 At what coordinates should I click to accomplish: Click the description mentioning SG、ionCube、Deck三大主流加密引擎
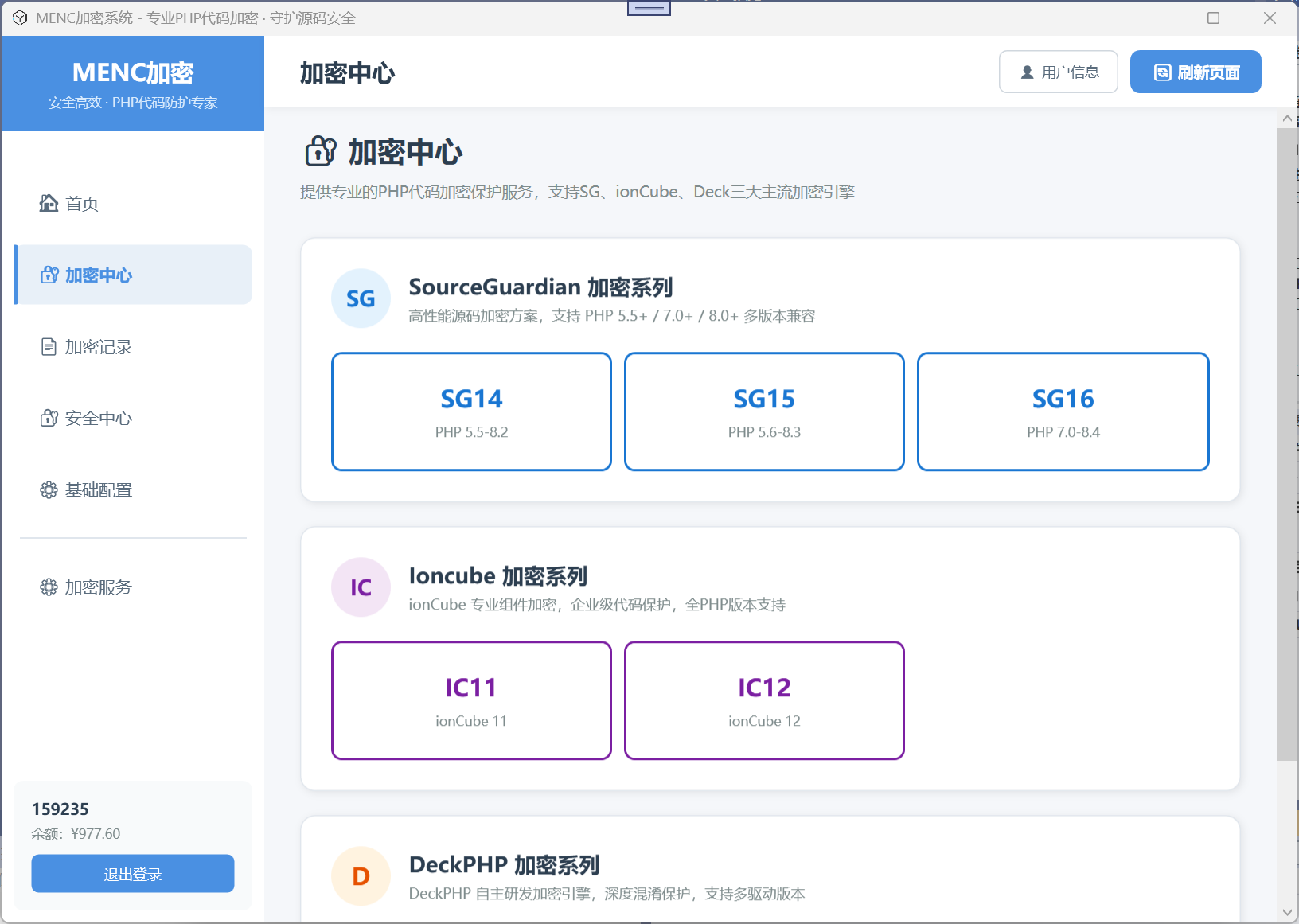577,192
